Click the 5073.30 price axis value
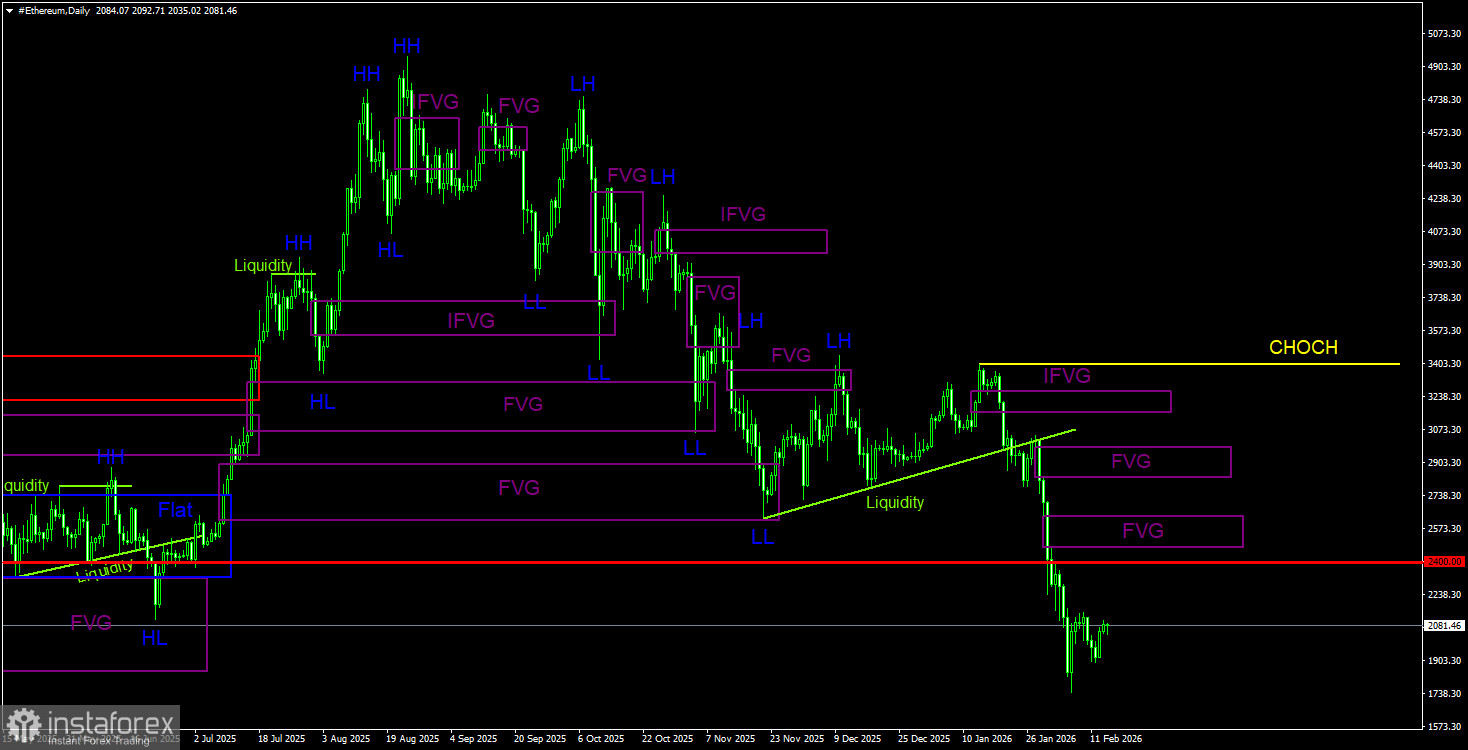The image size is (1468, 750). tap(1445, 34)
